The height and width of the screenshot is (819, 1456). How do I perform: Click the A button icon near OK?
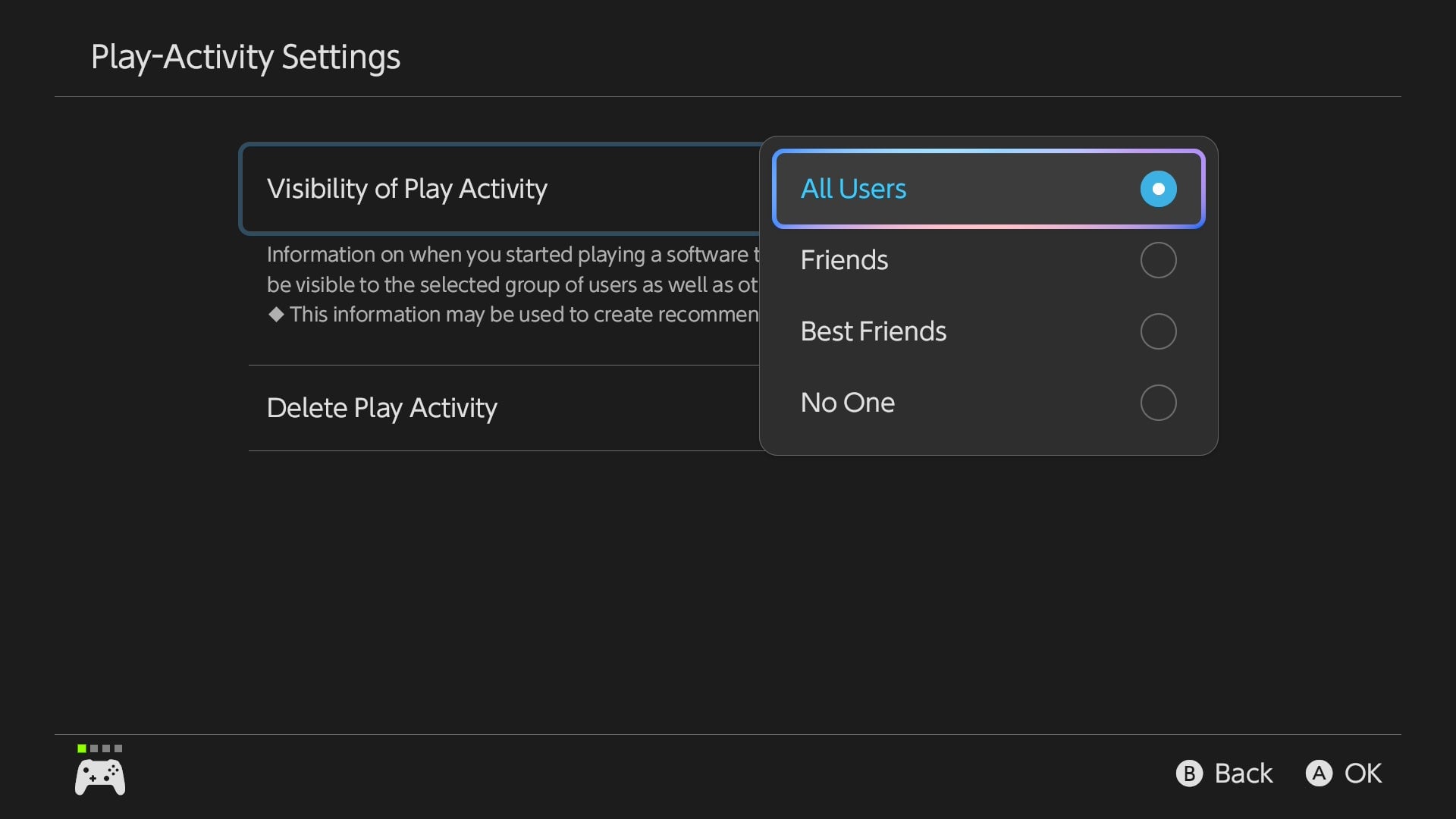pos(1318,773)
